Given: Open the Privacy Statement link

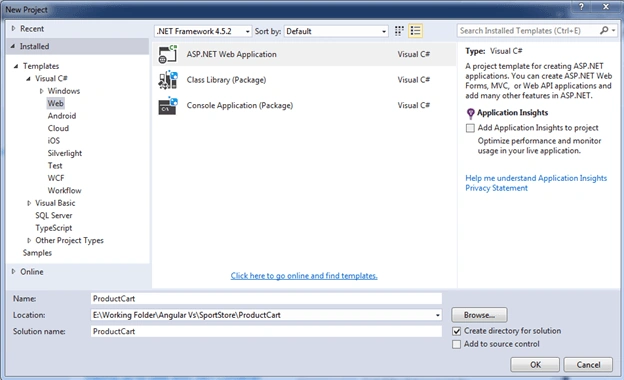Looking at the screenshot, I should tap(497, 188).
